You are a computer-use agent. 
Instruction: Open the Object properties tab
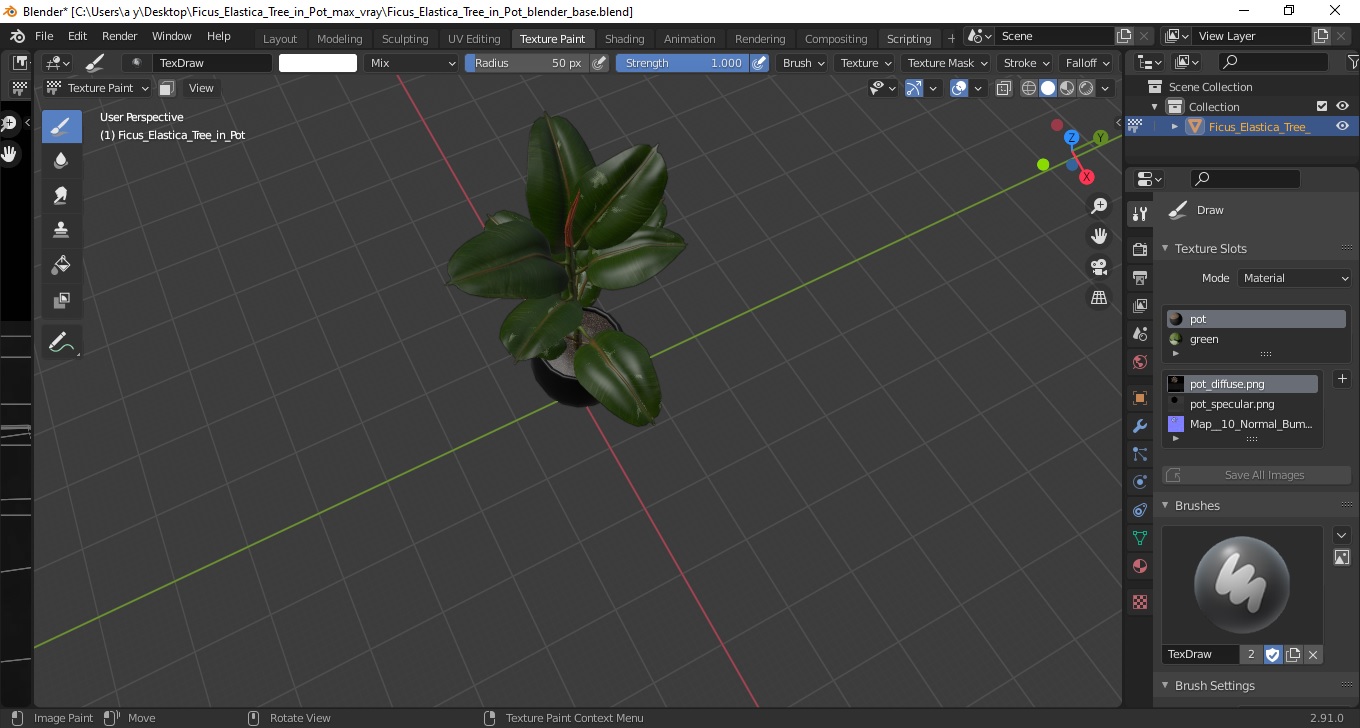[1139, 398]
